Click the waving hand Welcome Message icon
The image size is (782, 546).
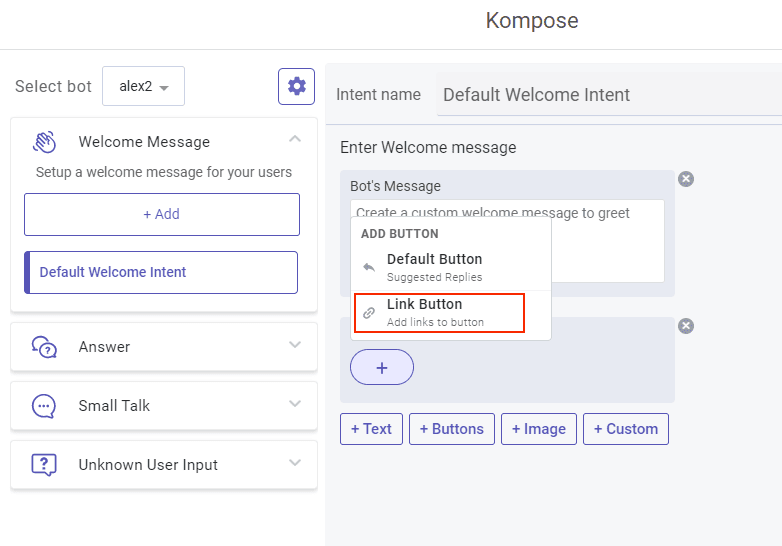coord(44,142)
